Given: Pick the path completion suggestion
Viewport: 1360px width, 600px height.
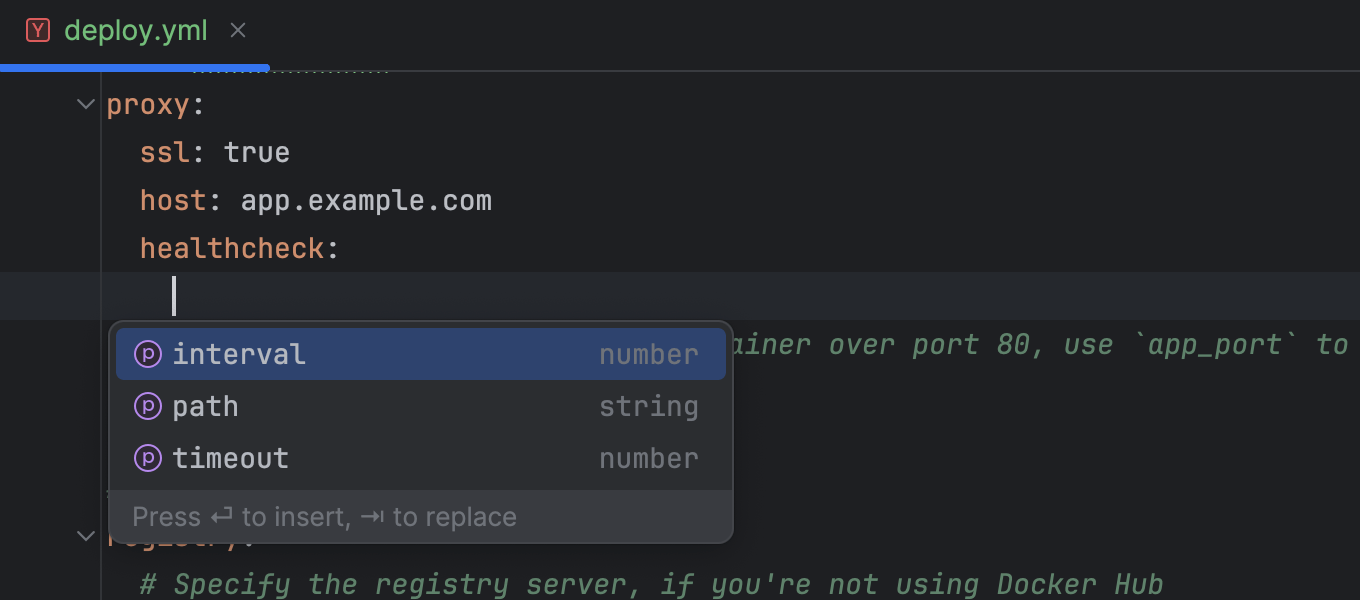Looking at the screenshot, I should pyautogui.click(x=206, y=406).
